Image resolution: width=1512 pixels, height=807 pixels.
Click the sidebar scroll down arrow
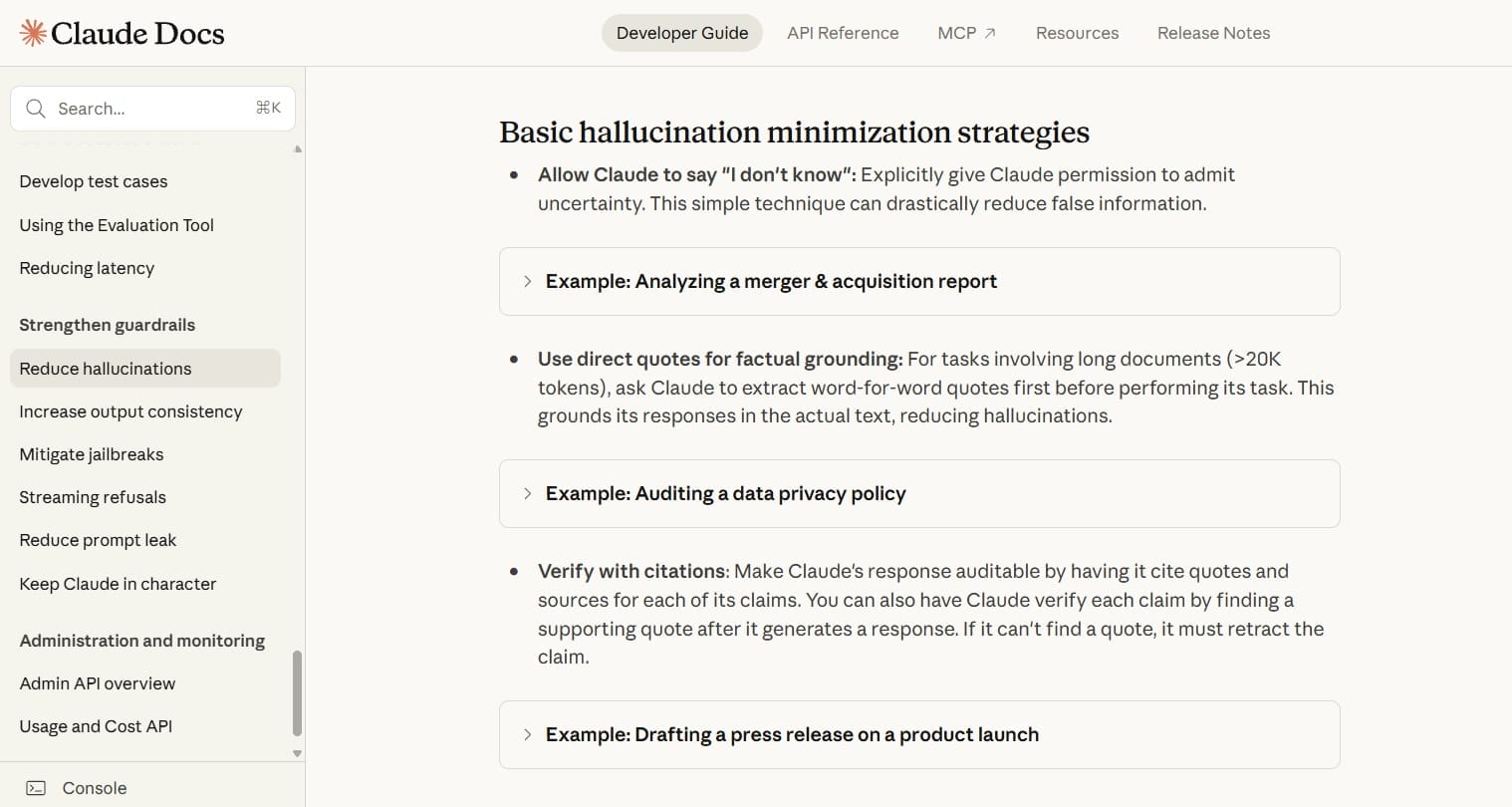coord(297,753)
